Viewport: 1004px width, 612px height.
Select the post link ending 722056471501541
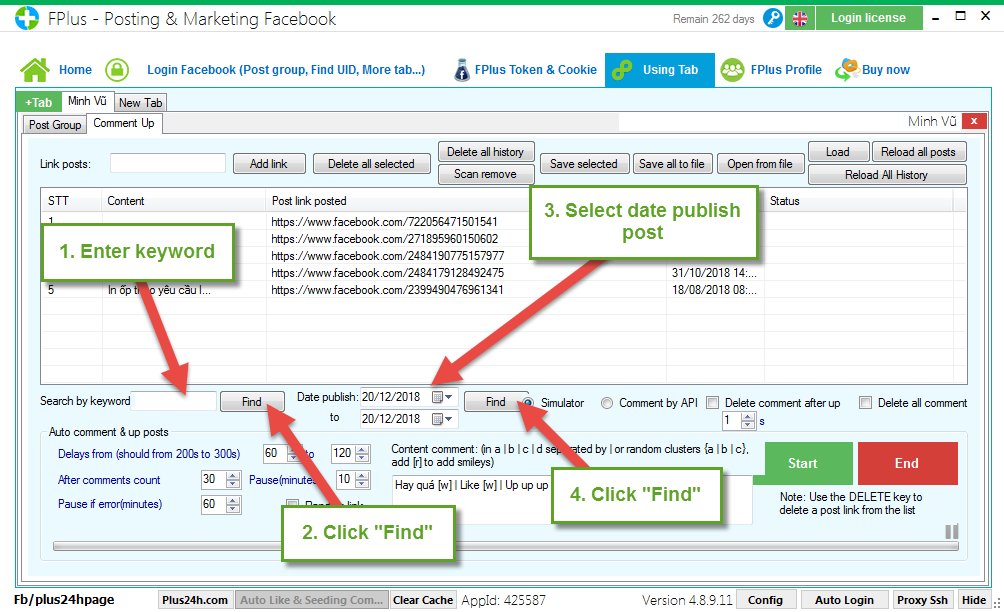click(x=384, y=222)
